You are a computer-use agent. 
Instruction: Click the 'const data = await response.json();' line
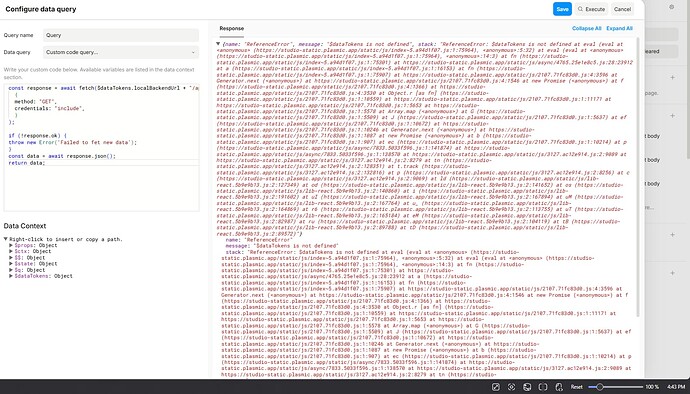tap(62, 156)
